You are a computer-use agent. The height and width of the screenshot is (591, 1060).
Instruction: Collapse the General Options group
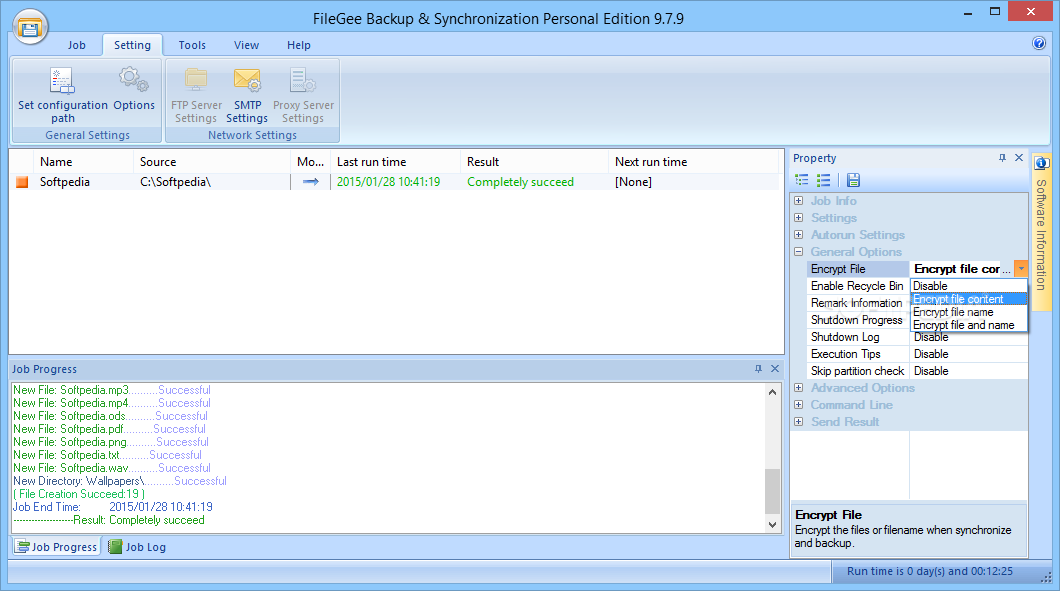click(798, 252)
